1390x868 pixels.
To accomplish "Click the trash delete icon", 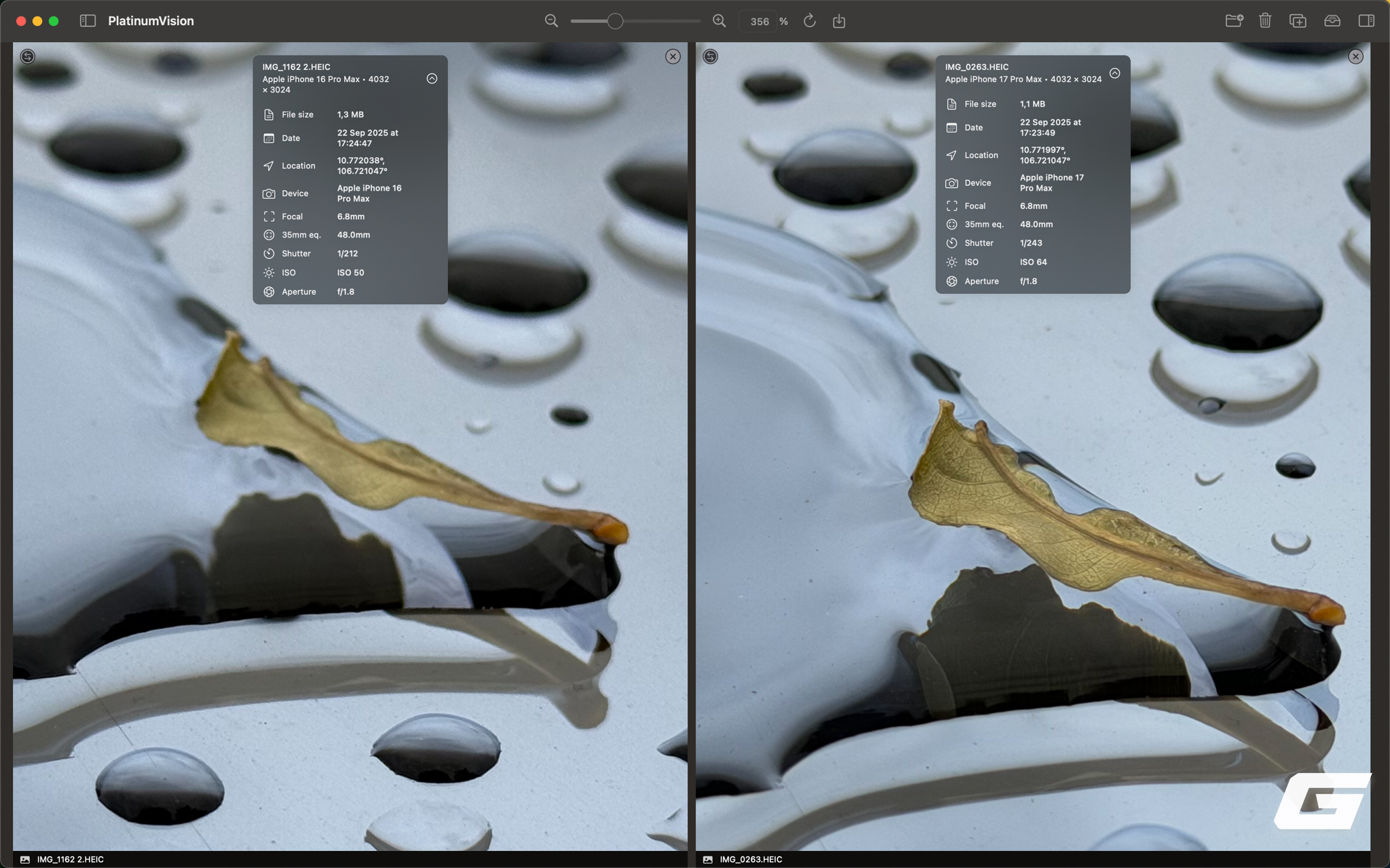I will [1265, 21].
